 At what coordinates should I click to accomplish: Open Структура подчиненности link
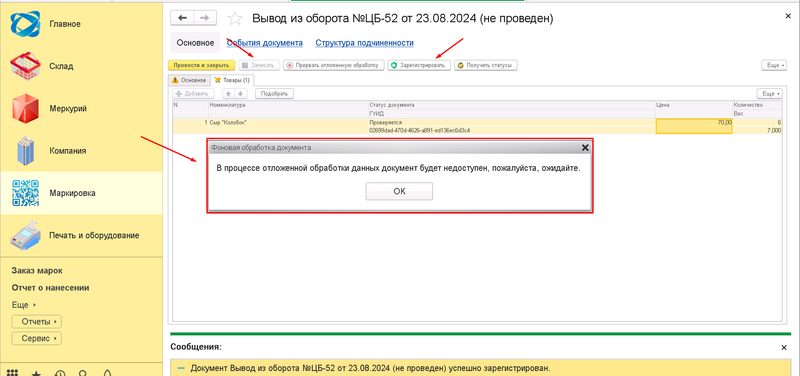point(364,43)
